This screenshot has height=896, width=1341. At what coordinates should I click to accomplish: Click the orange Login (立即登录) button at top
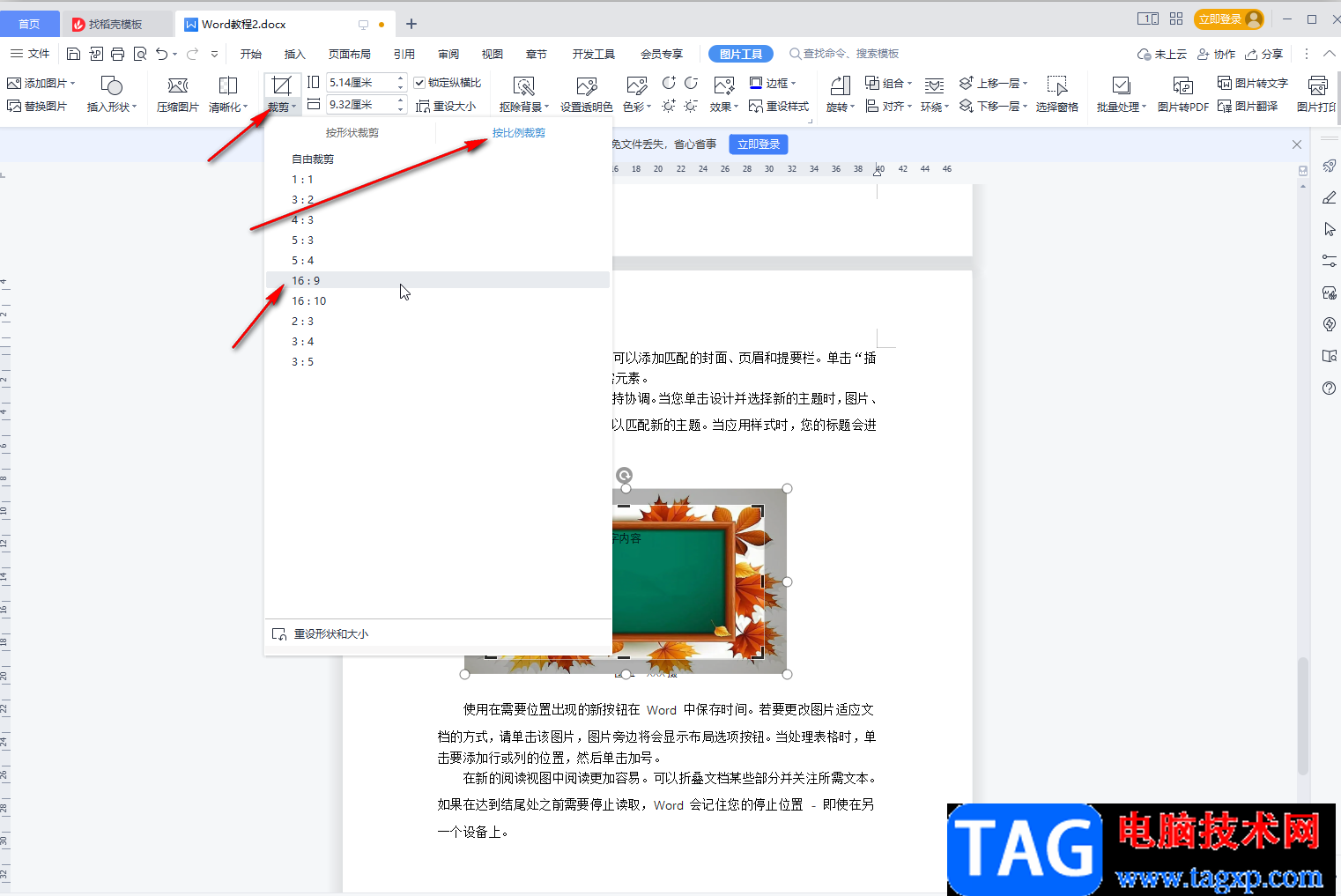(x=1229, y=19)
